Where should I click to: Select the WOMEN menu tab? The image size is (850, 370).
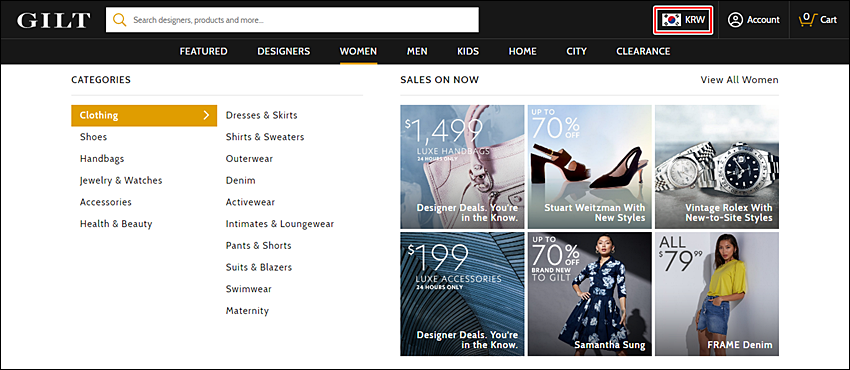pos(358,51)
